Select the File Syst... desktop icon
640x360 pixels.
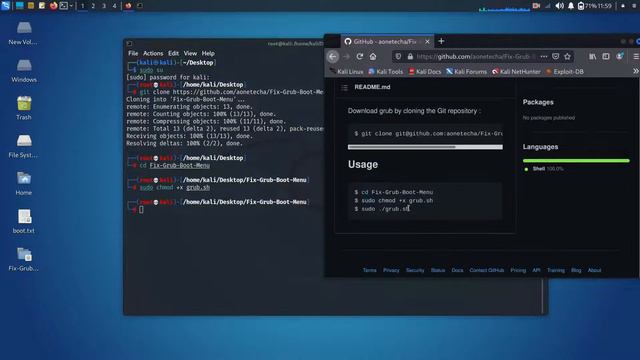pos(24,146)
